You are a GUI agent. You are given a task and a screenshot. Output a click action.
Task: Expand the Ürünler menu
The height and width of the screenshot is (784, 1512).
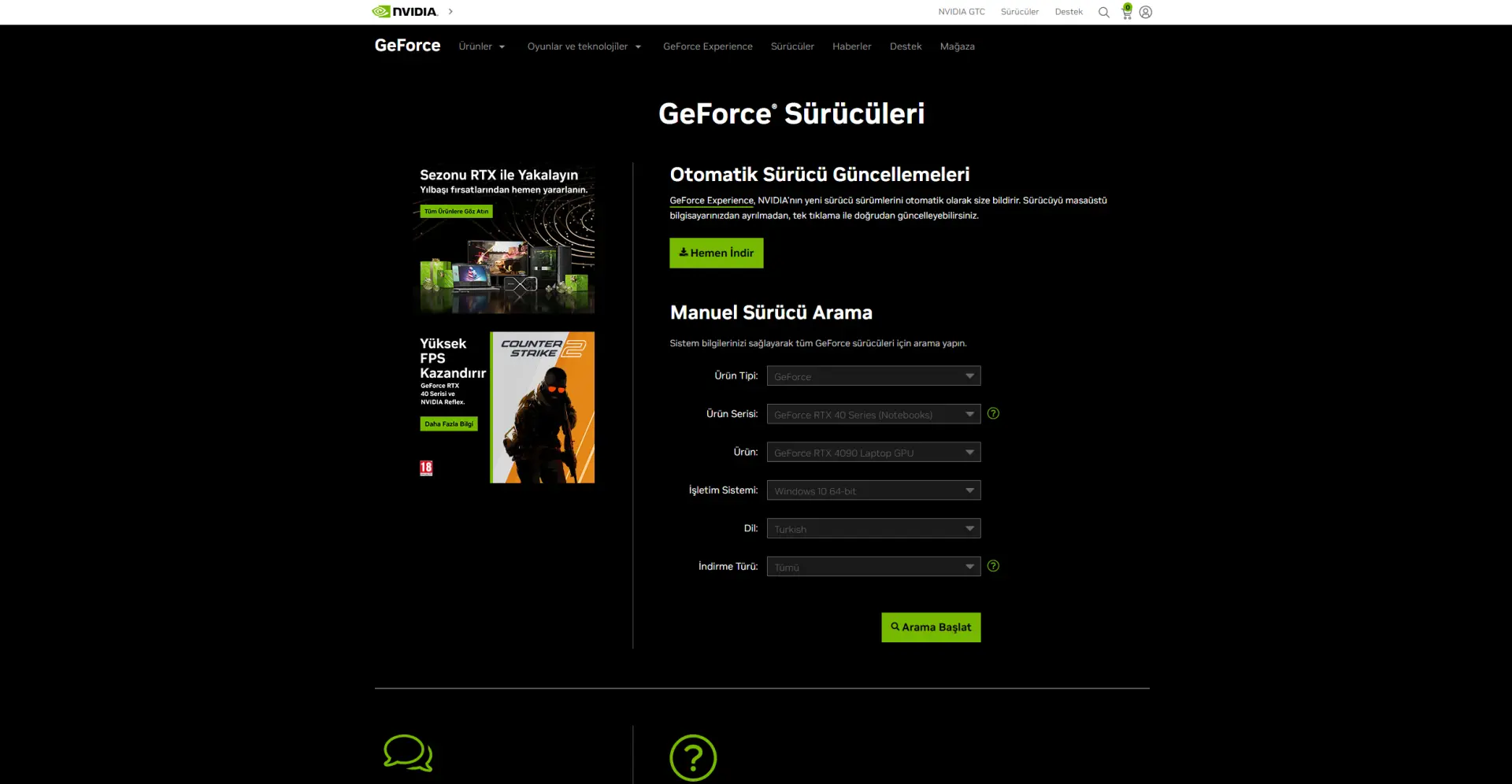tap(482, 46)
